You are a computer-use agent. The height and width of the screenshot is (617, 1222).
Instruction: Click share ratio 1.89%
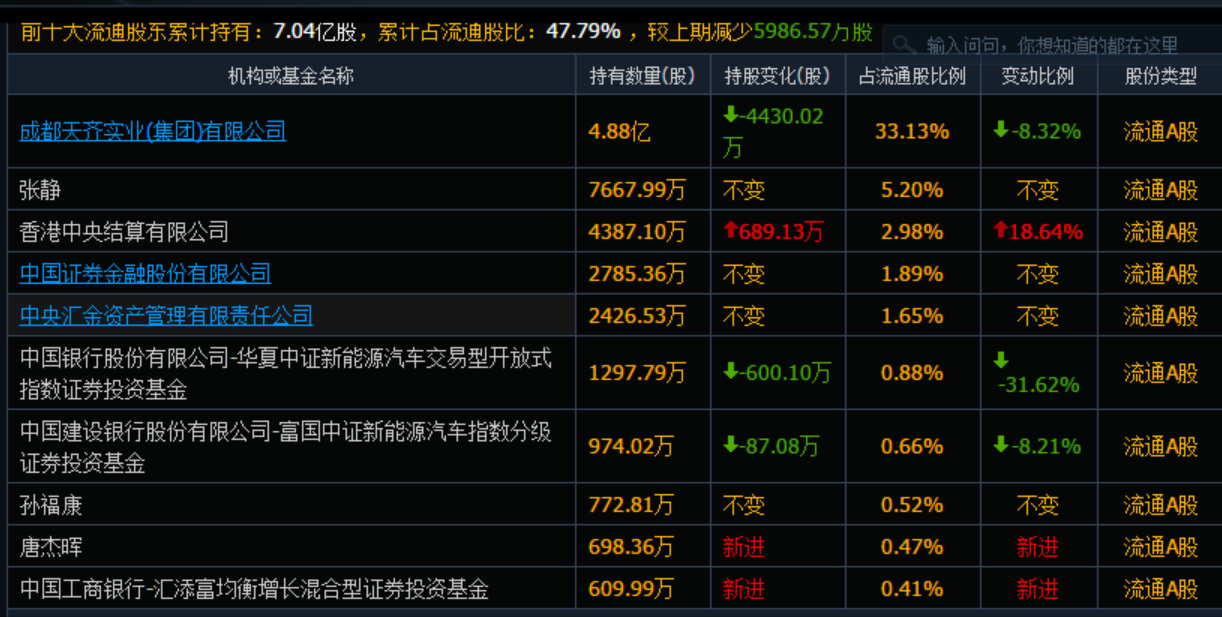[912, 274]
